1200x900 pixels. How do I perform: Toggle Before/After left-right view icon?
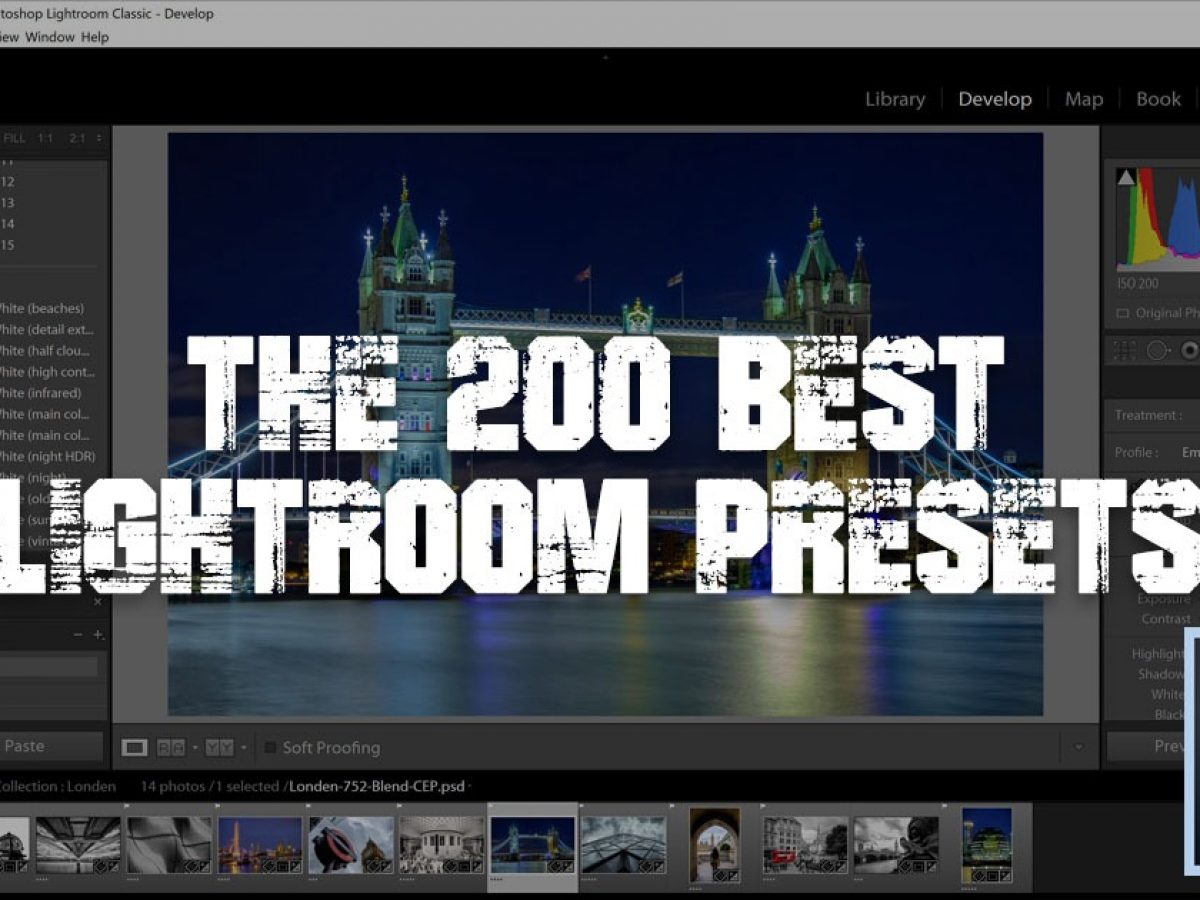(171, 747)
